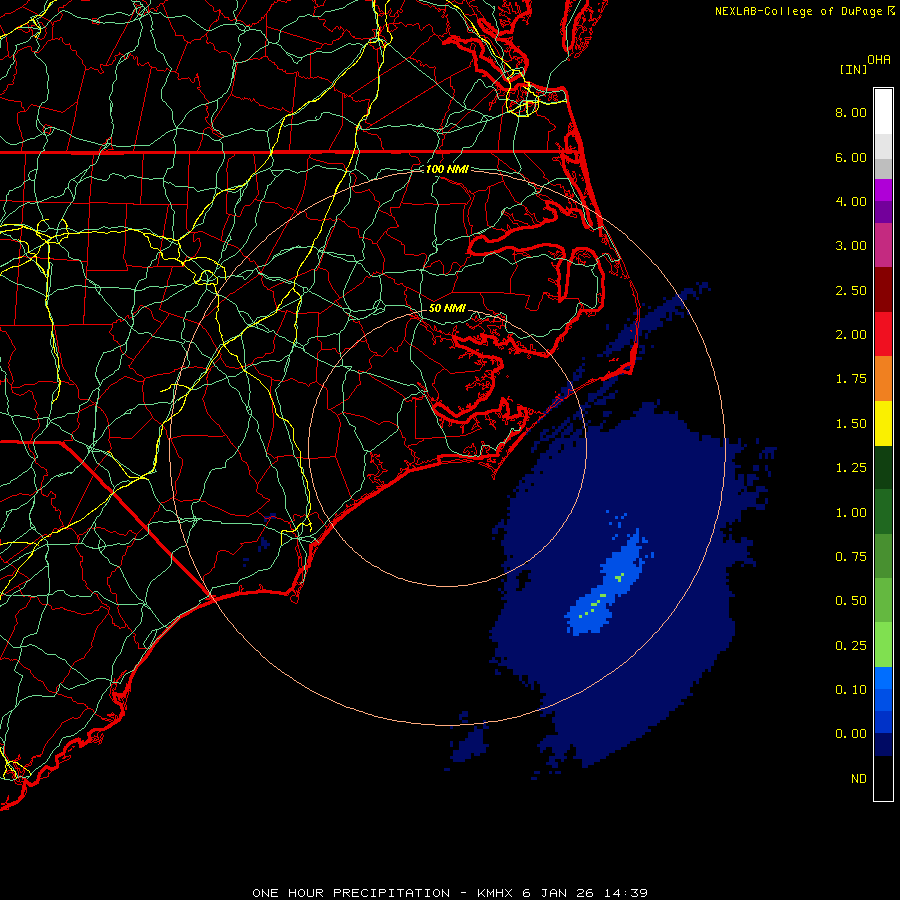Select the 4.00 legend value
The width and height of the screenshot is (900, 900).
(x=851, y=201)
